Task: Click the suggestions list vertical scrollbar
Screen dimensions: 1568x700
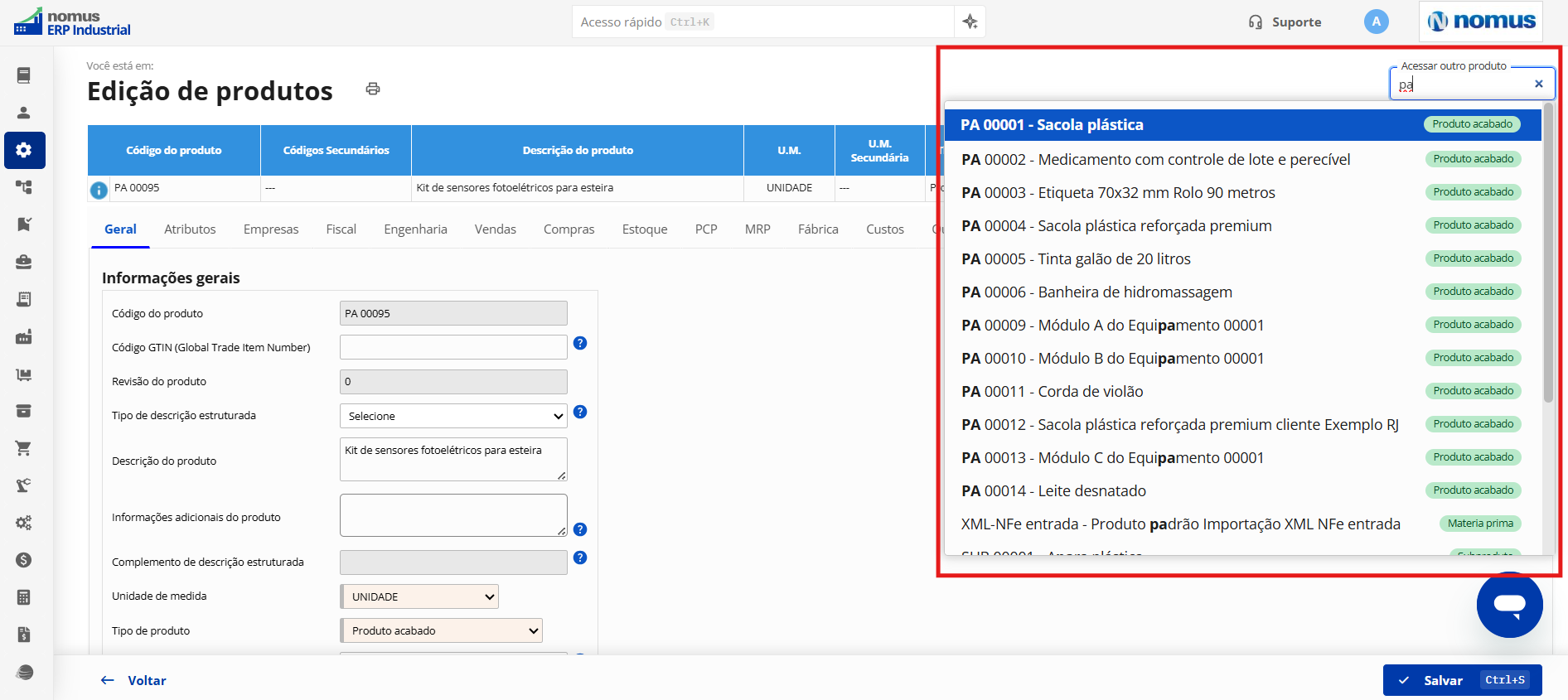Action: coord(1548,253)
